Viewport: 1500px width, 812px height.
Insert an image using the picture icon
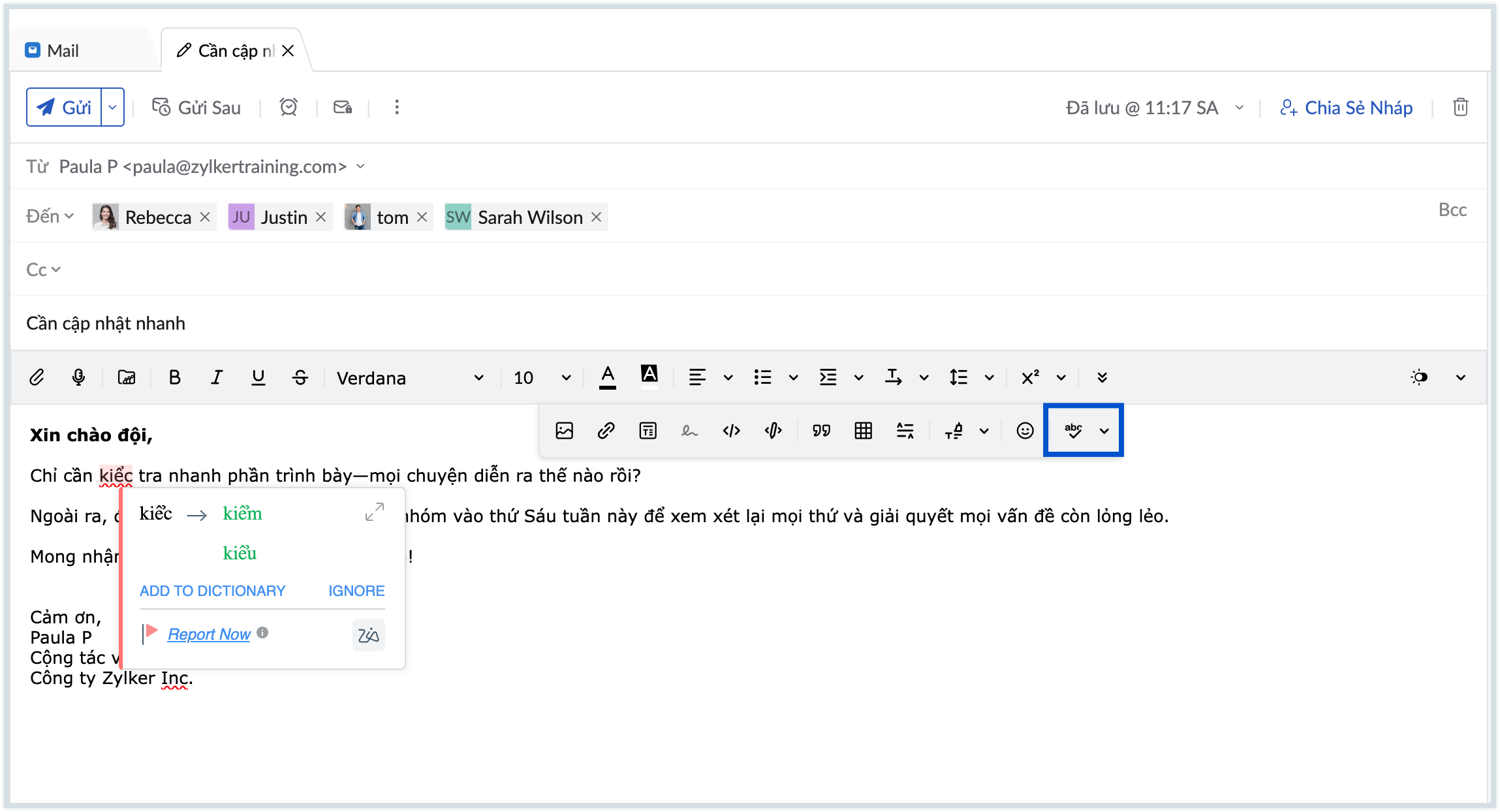click(564, 431)
